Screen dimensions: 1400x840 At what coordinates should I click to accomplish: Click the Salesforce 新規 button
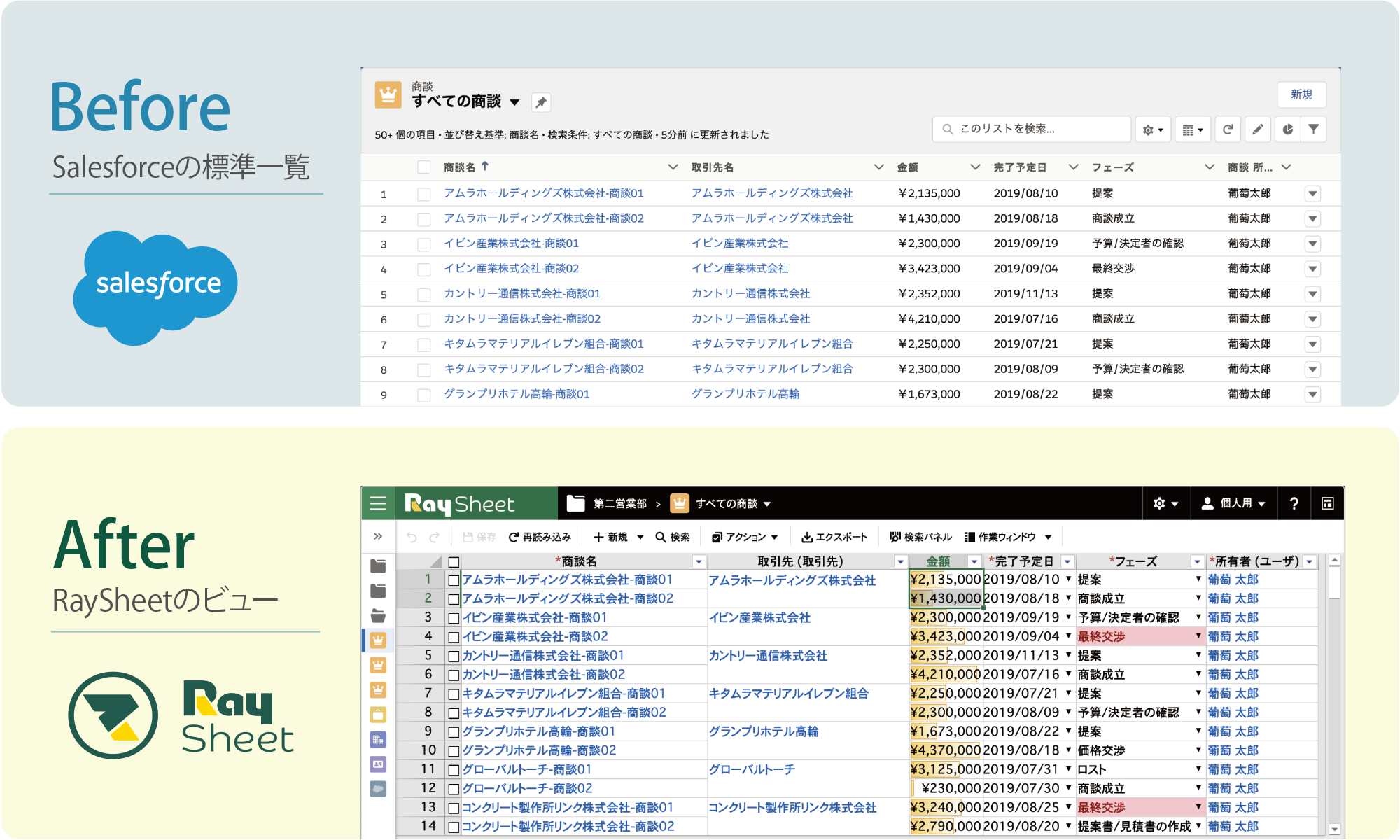pos(1301,94)
